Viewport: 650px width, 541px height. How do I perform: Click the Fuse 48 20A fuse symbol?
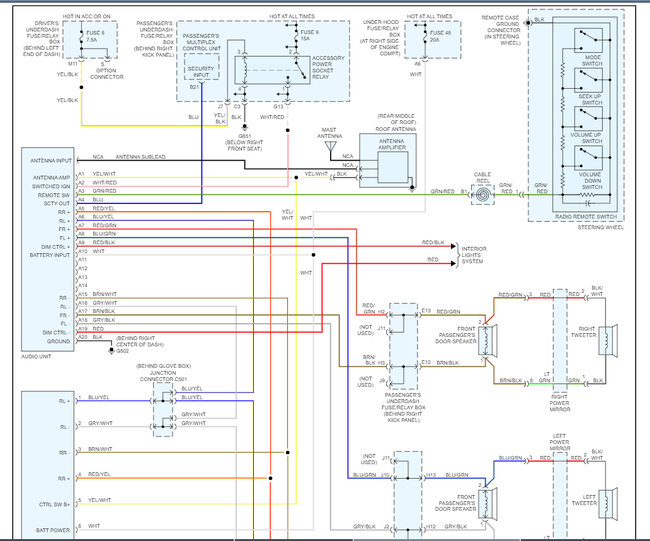pyautogui.click(x=425, y=37)
